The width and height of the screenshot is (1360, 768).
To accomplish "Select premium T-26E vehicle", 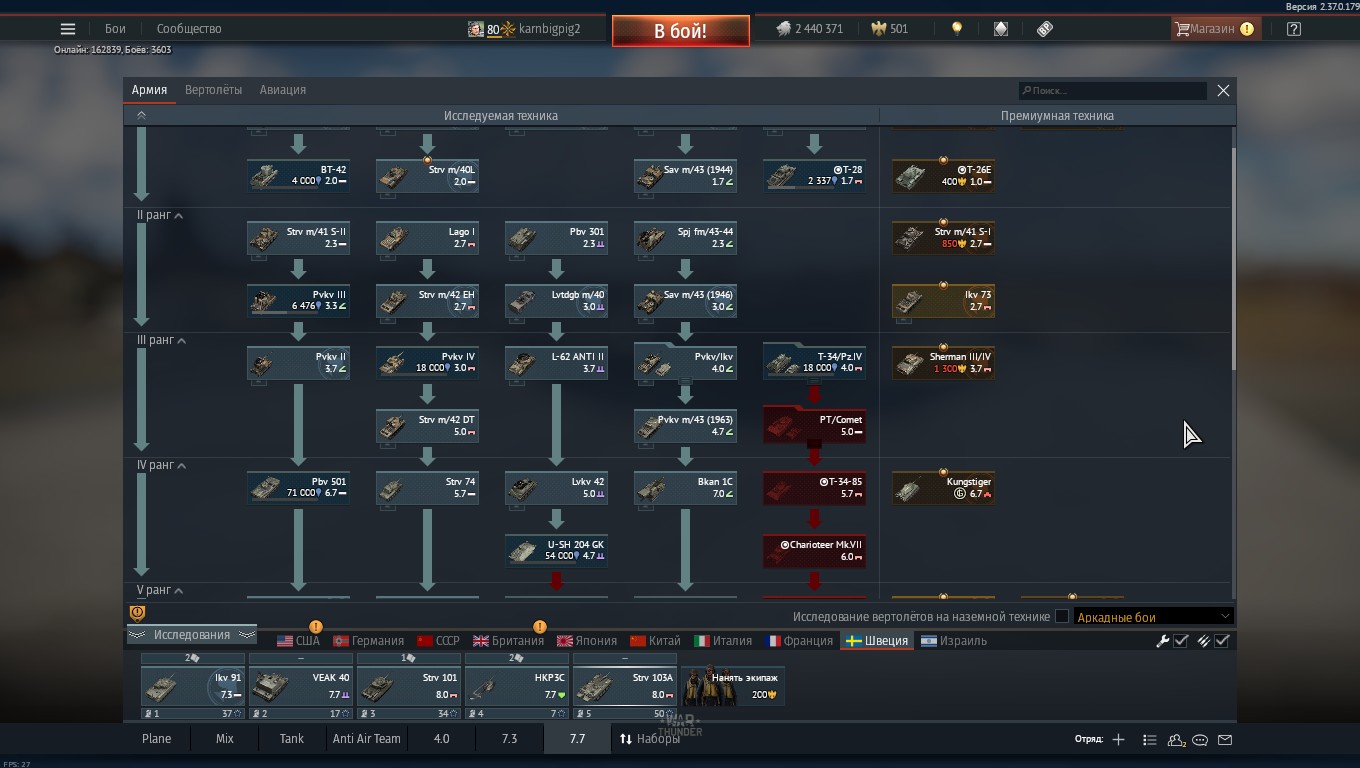I will (x=943, y=176).
